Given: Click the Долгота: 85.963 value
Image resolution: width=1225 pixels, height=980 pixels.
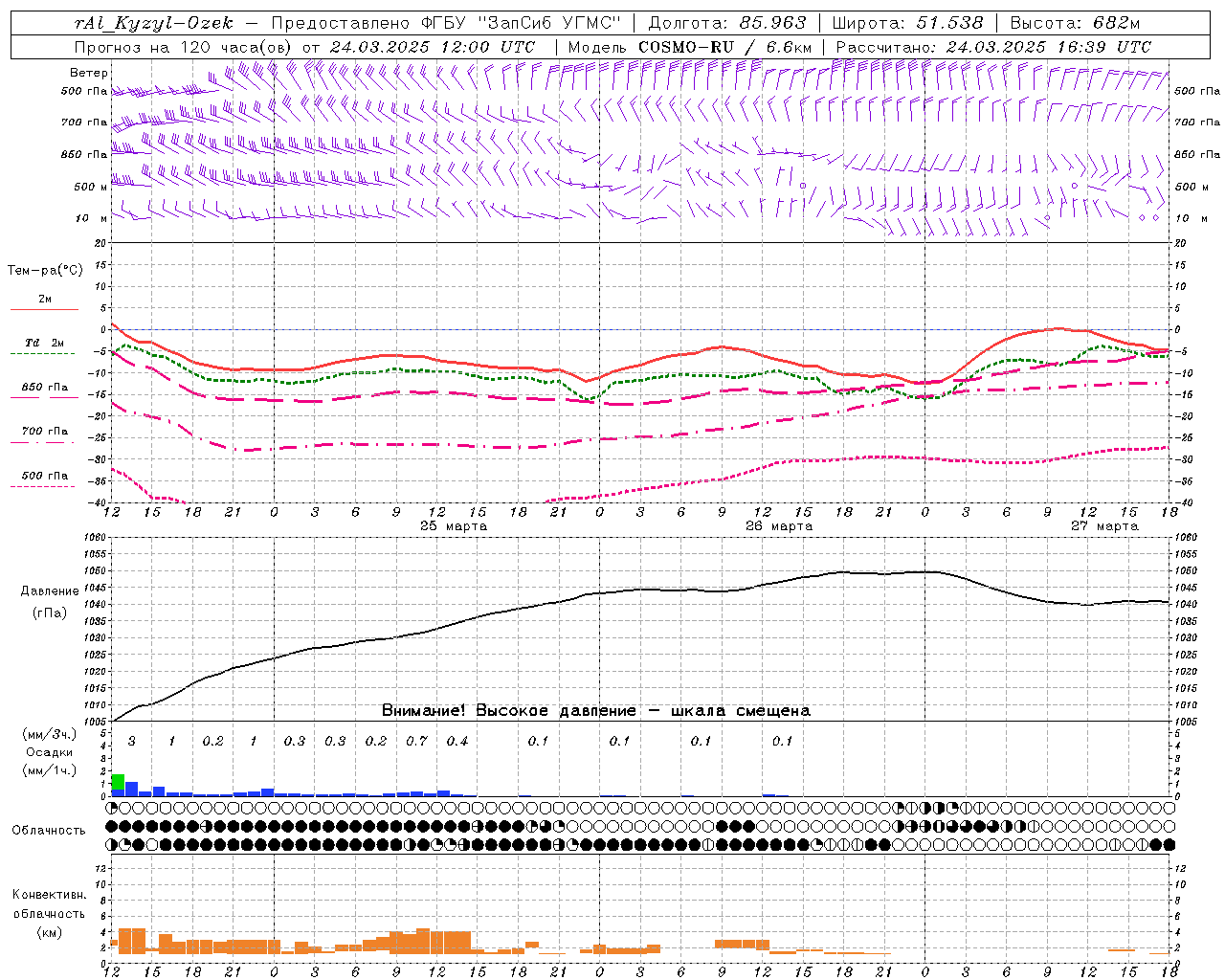Looking at the screenshot, I should (x=728, y=23).
